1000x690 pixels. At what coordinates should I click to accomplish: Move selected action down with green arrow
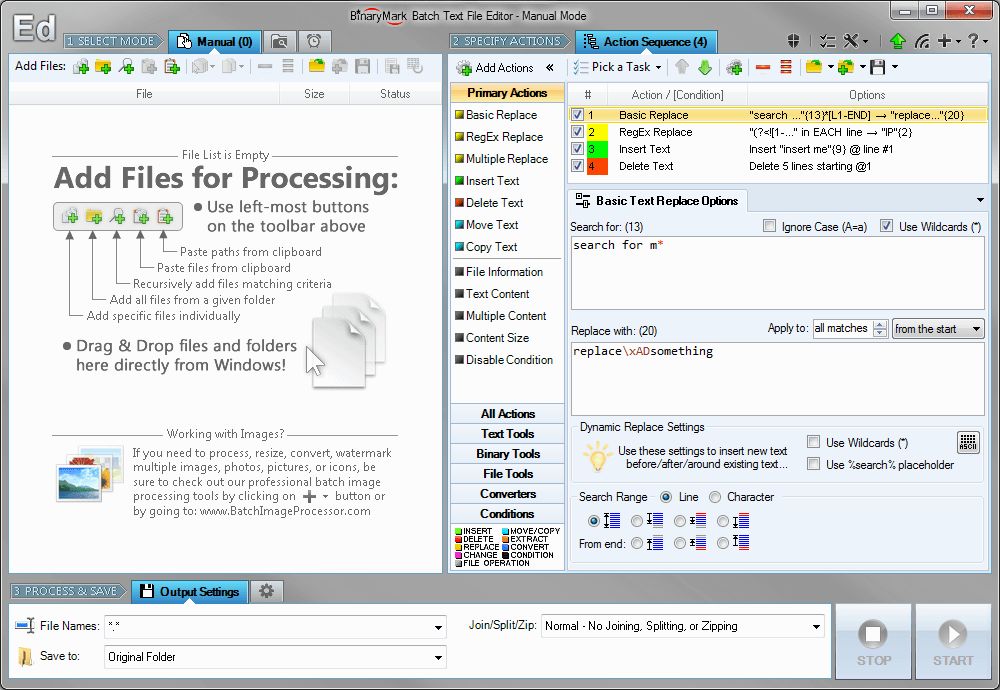click(x=705, y=67)
